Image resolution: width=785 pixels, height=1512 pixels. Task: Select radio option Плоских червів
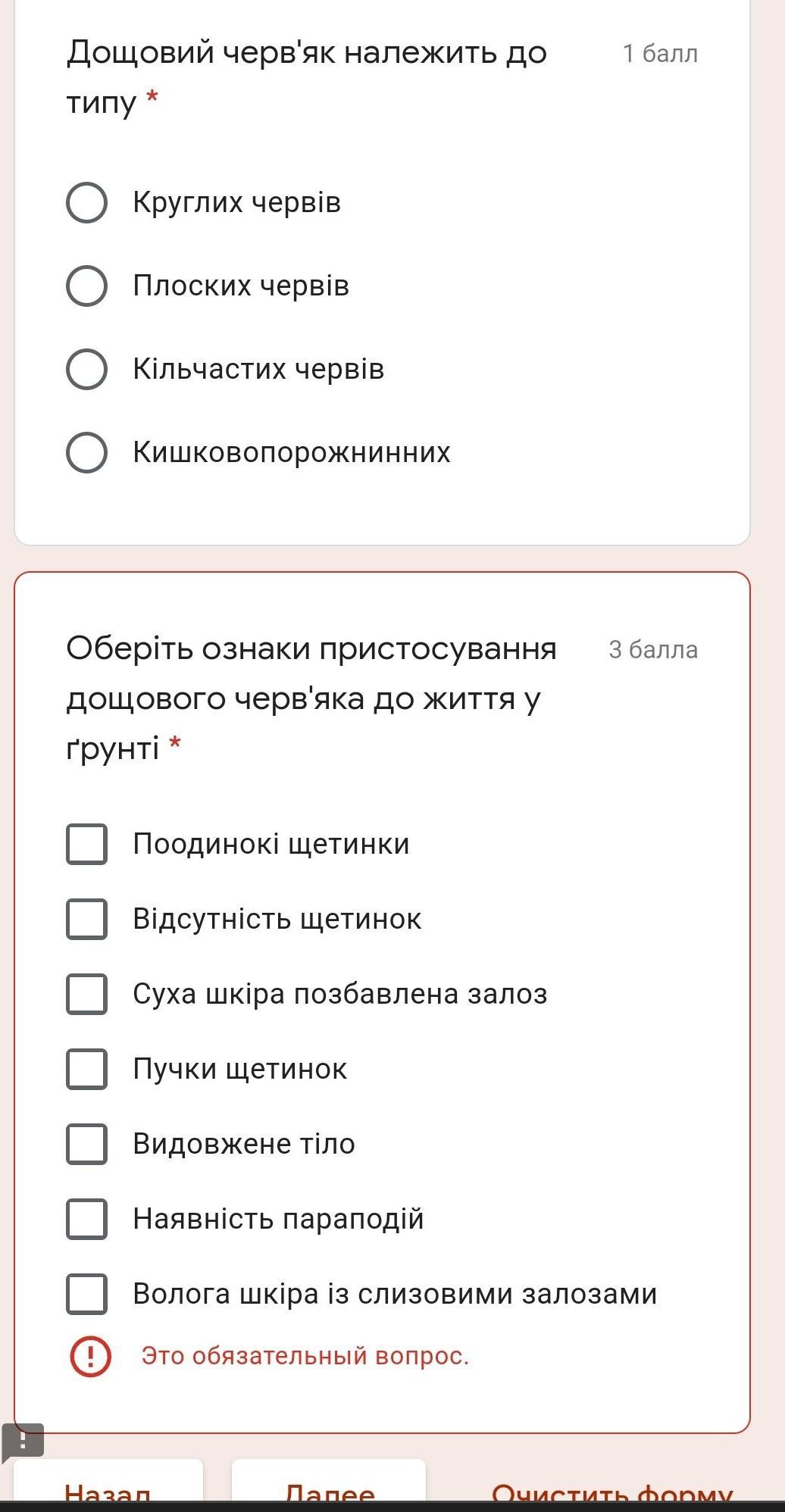[x=86, y=286]
